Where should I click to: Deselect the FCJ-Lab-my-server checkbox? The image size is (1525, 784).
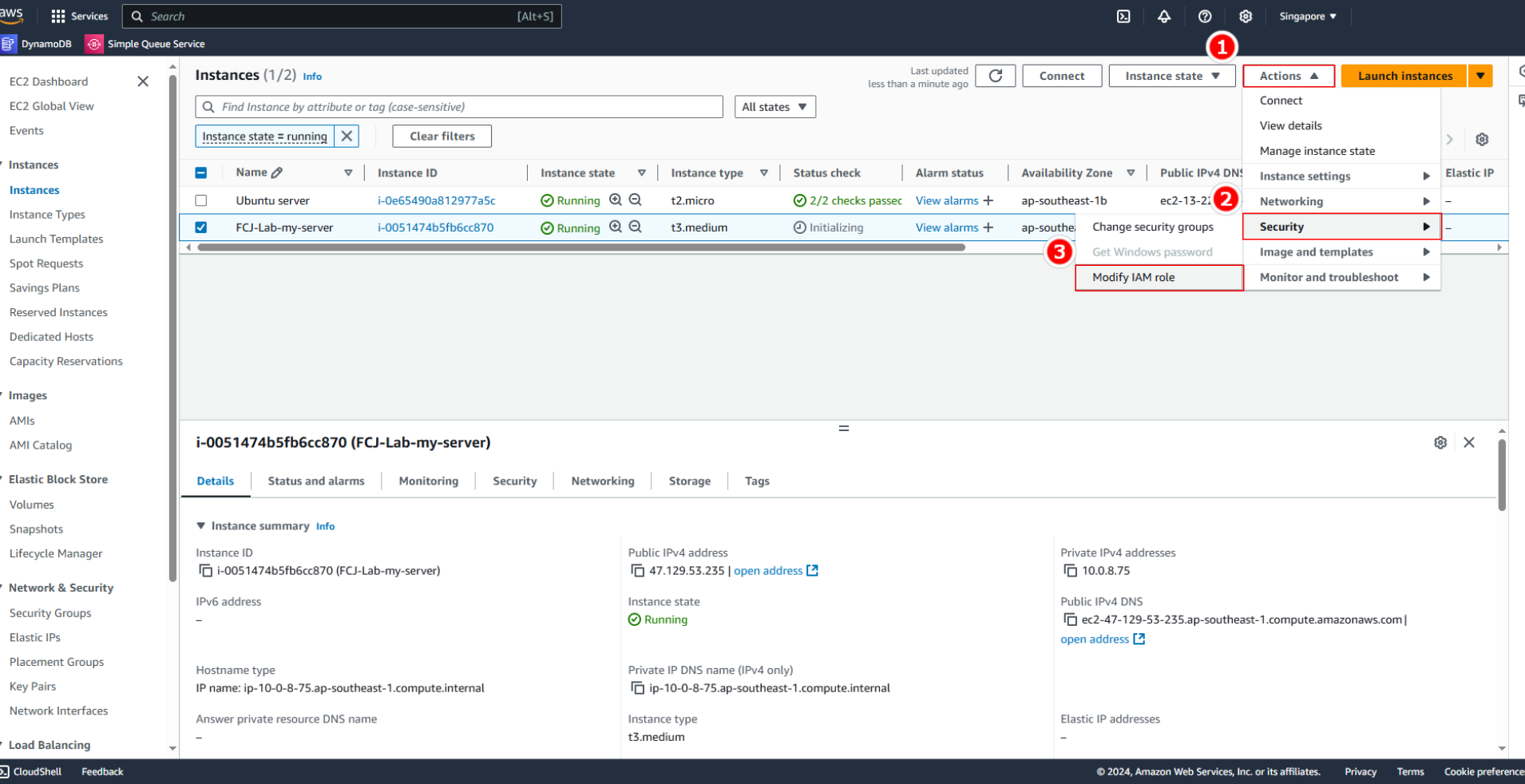(201, 228)
